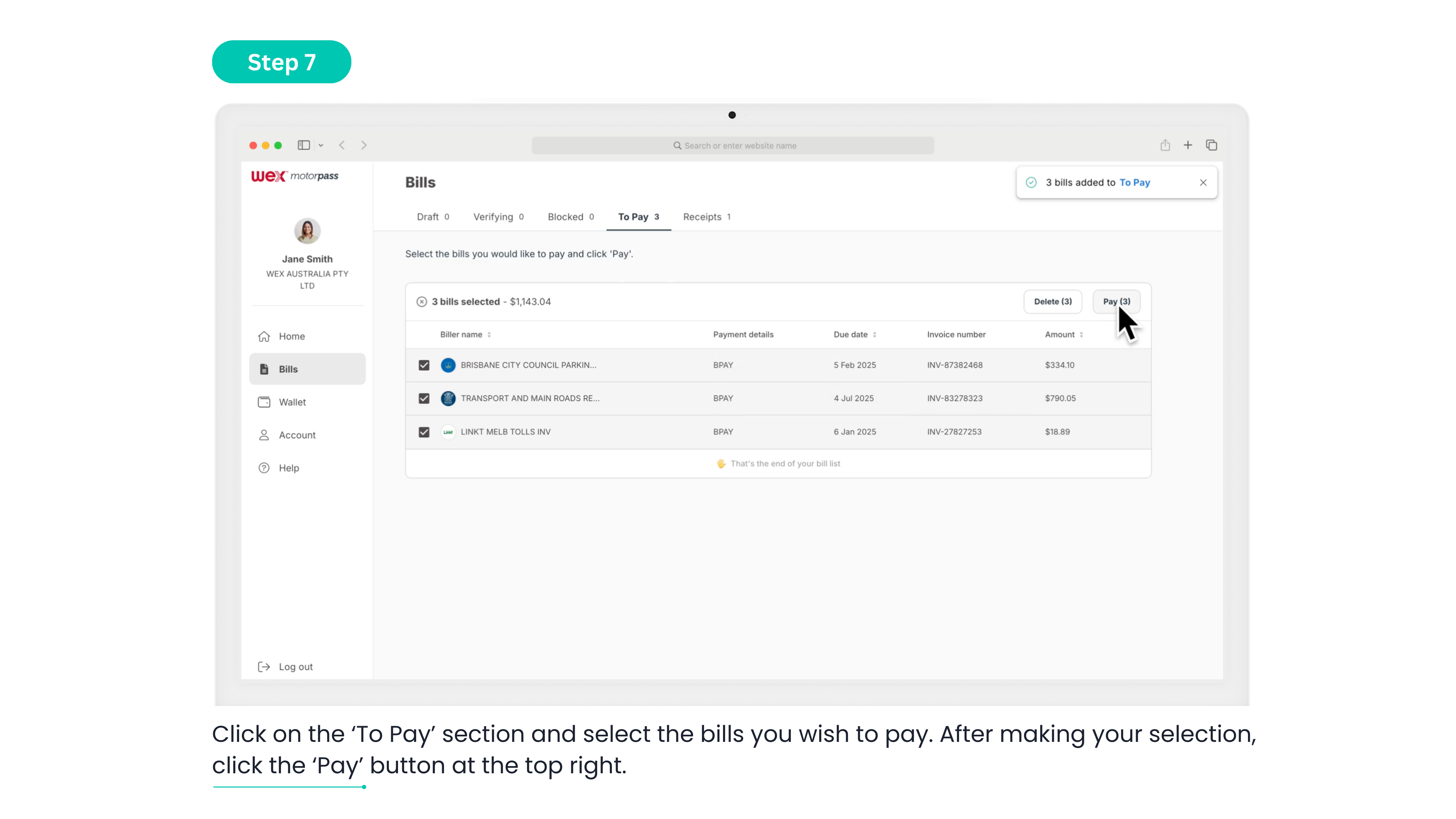This screenshot has height=819, width=1456.
Task: Open new browser tab with plus
Action: (1188, 145)
